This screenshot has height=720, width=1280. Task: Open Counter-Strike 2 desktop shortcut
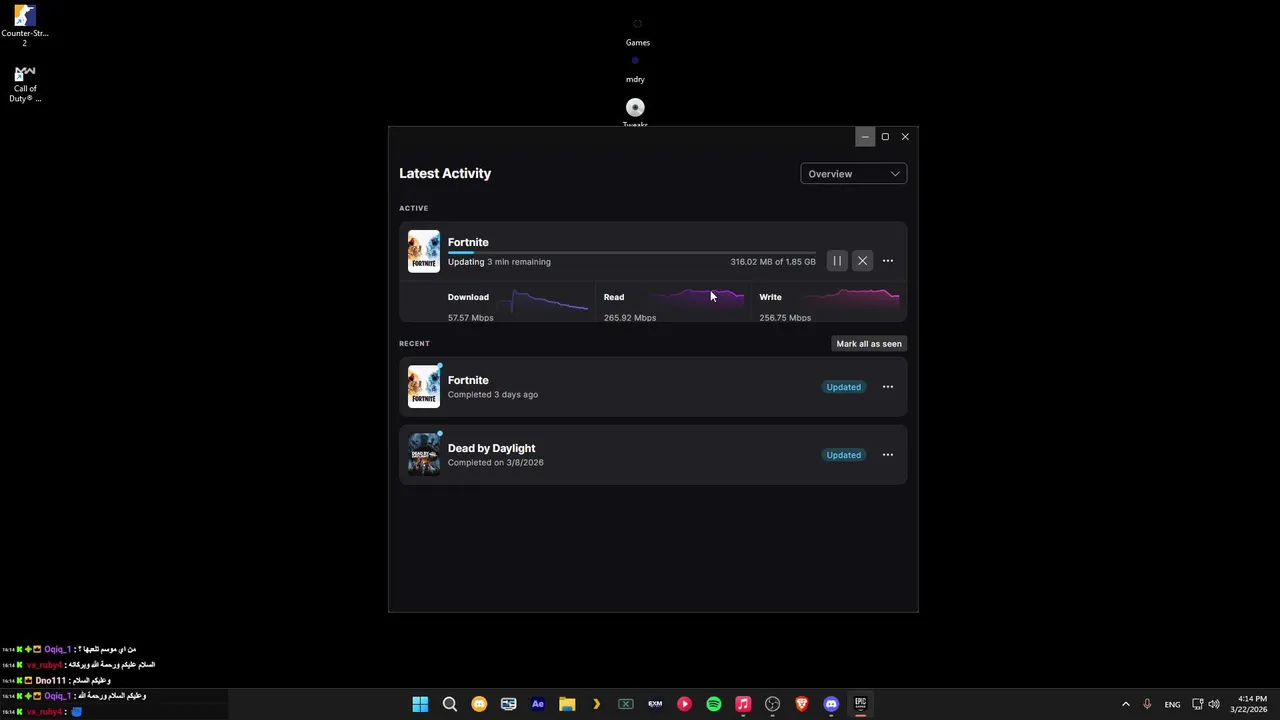(x=25, y=26)
